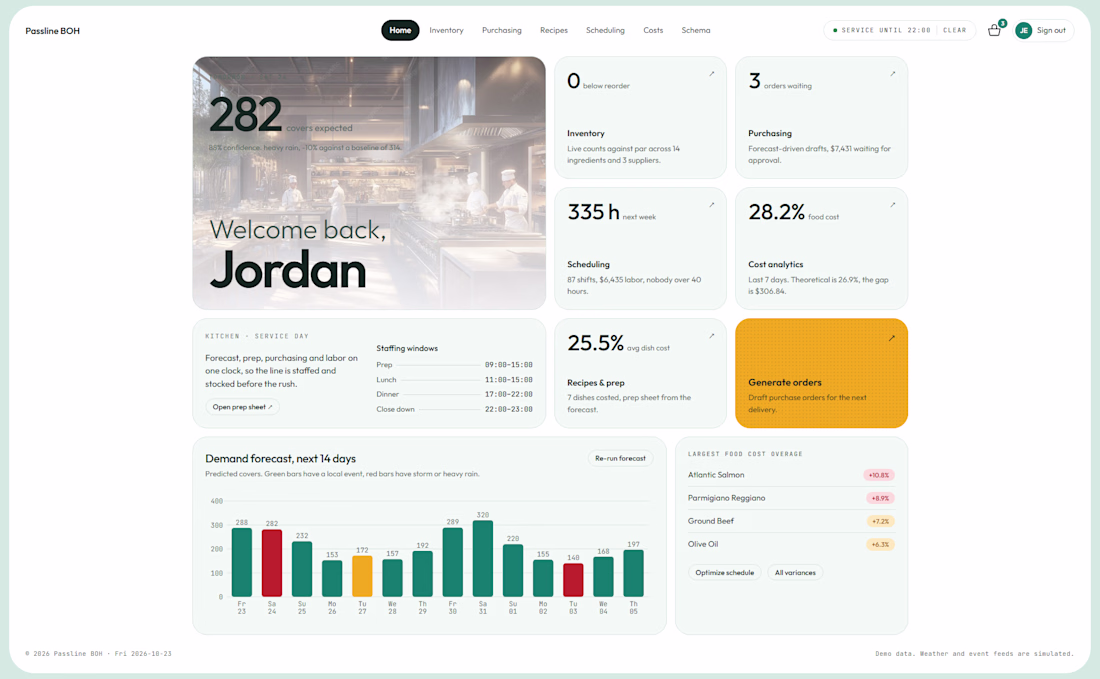Click the 335 h next week value

[593, 212]
